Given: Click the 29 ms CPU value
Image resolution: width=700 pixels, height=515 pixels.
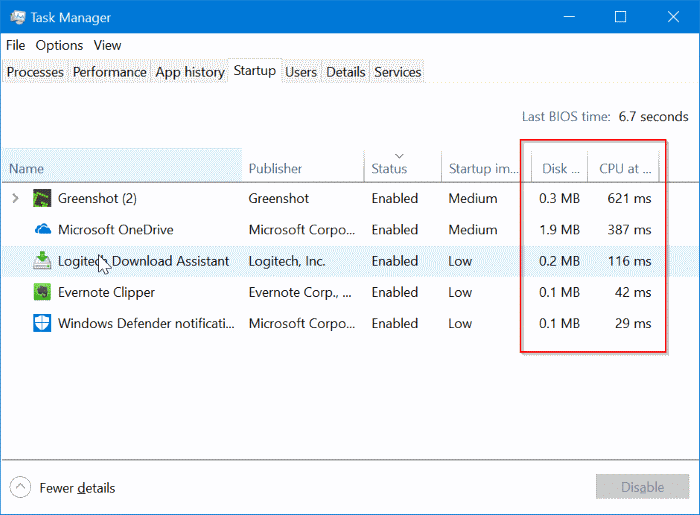Looking at the screenshot, I should point(633,323).
